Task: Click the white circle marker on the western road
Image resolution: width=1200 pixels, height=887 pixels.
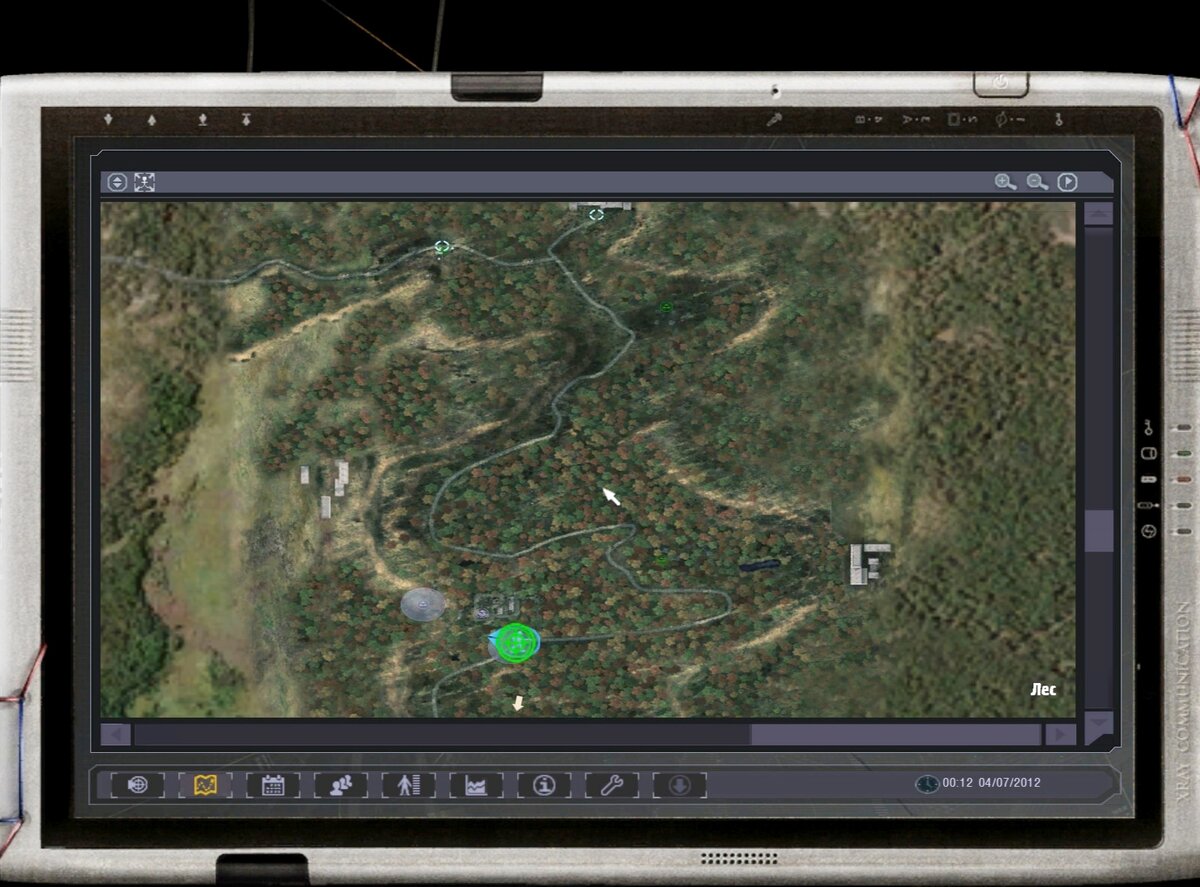Action: 442,246
